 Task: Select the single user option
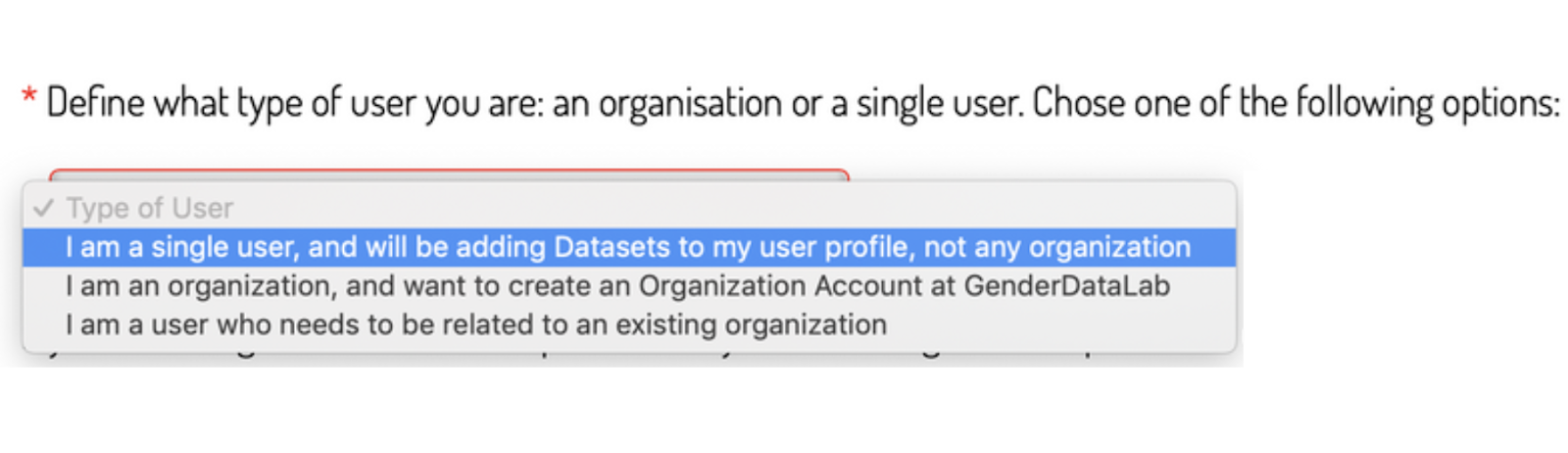(627, 247)
